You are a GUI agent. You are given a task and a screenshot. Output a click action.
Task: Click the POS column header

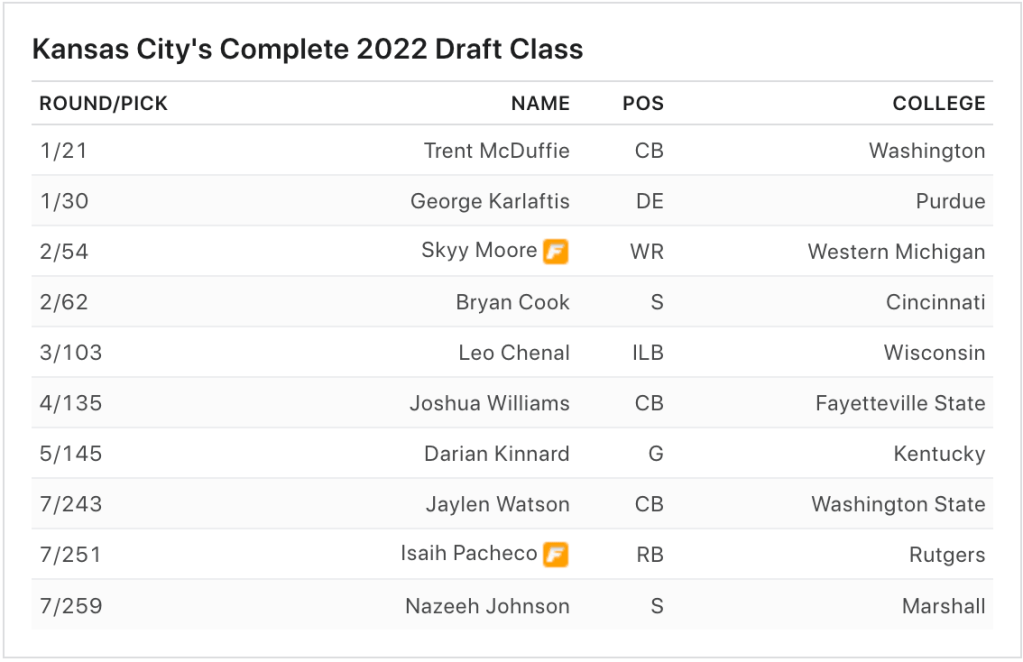pos(643,103)
